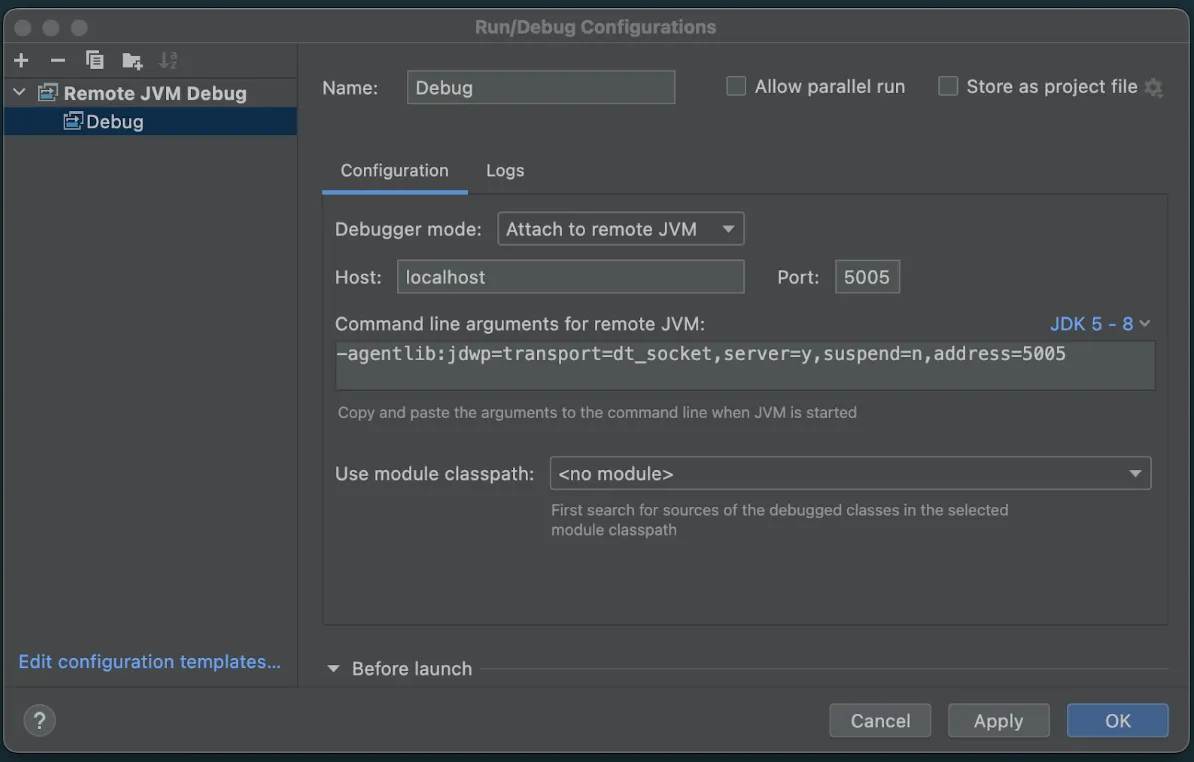The height and width of the screenshot is (762, 1194).
Task: Click the Apply button
Action: (997, 720)
